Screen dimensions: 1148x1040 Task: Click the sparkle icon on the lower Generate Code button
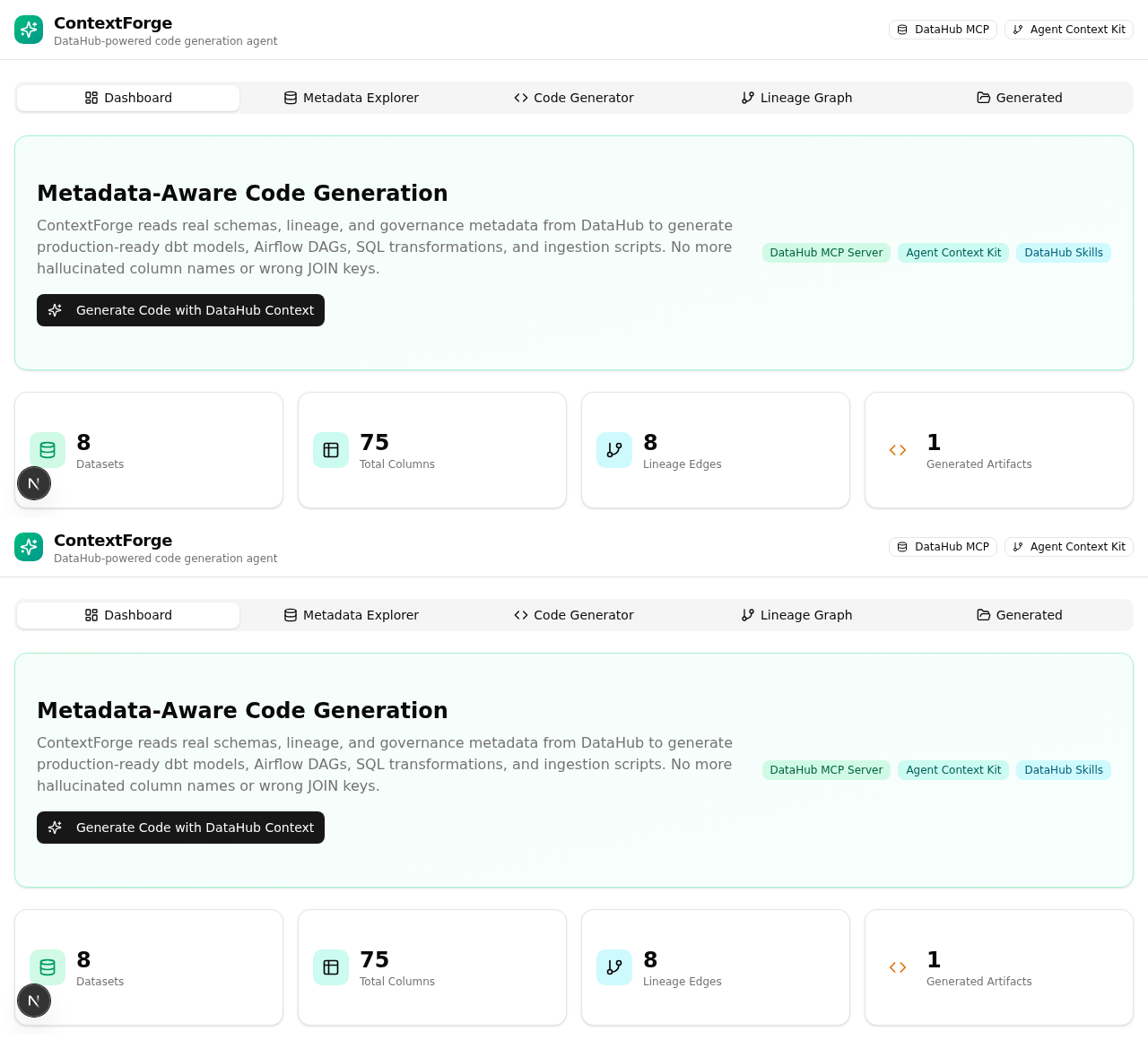coord(55,828)
